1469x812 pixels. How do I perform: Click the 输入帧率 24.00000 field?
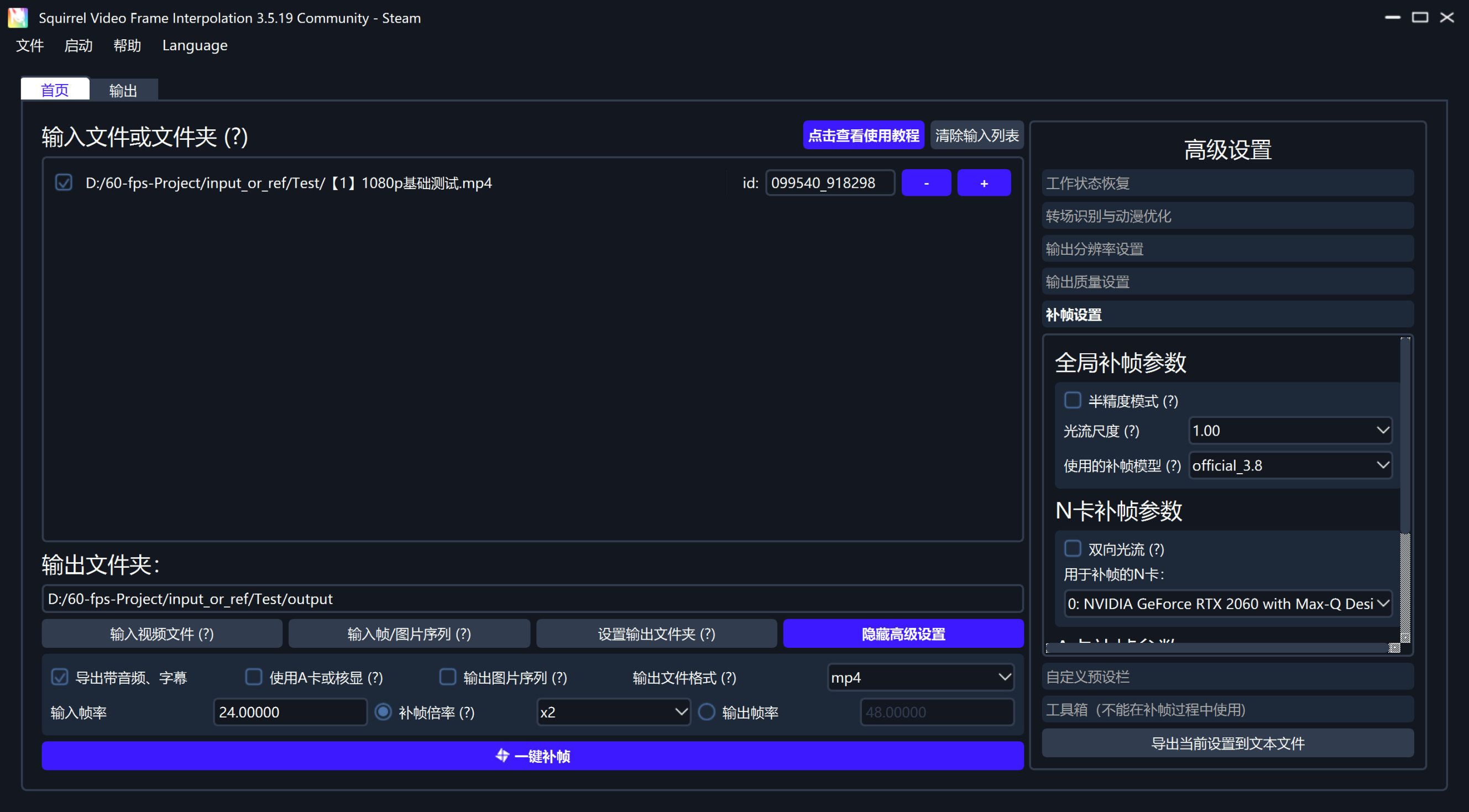pyautogui.click(x=290, y=711)
